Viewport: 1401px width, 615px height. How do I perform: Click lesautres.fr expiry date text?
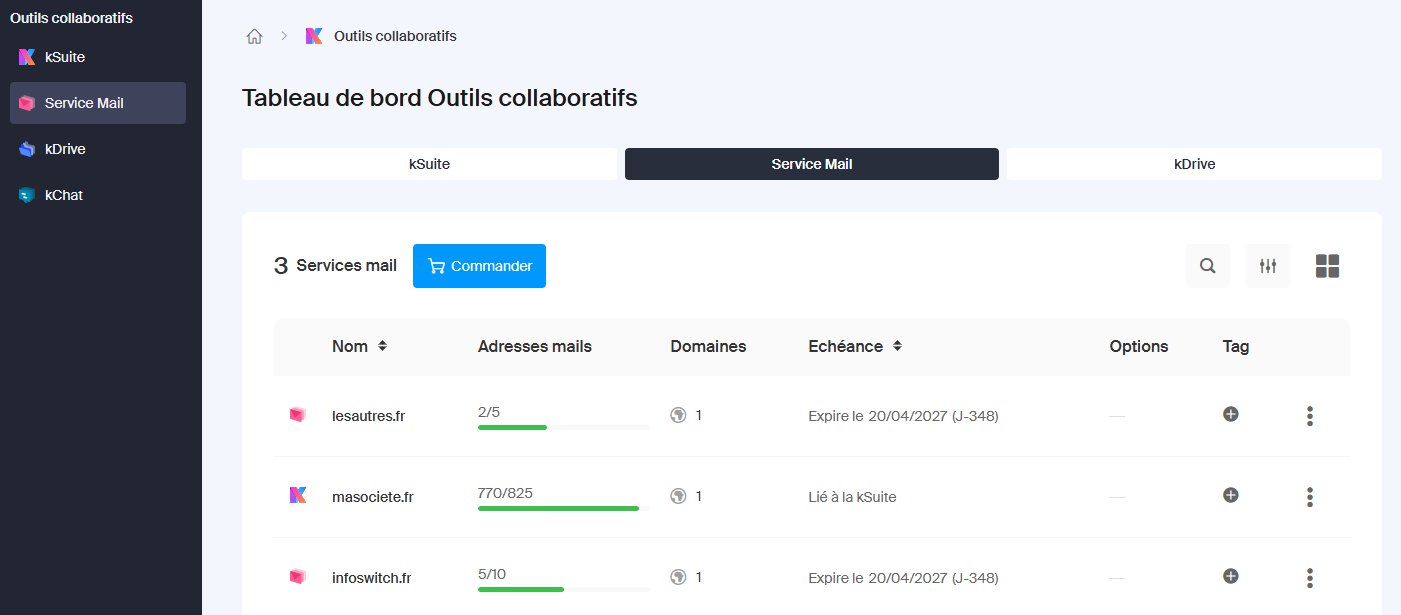[x=903, y=416]
